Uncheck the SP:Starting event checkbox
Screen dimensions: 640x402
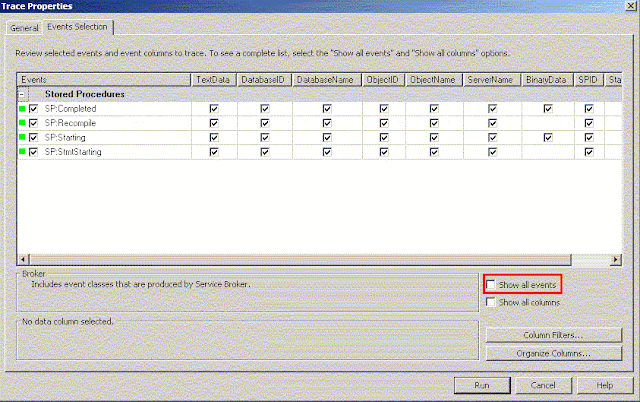pos(33,138)
